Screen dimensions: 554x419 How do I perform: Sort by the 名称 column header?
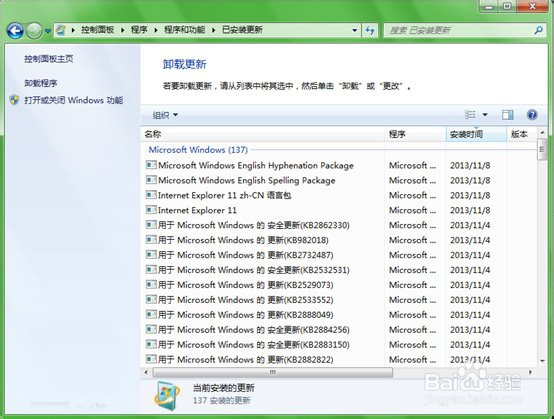pyautogui.click(x=263, y=134)
